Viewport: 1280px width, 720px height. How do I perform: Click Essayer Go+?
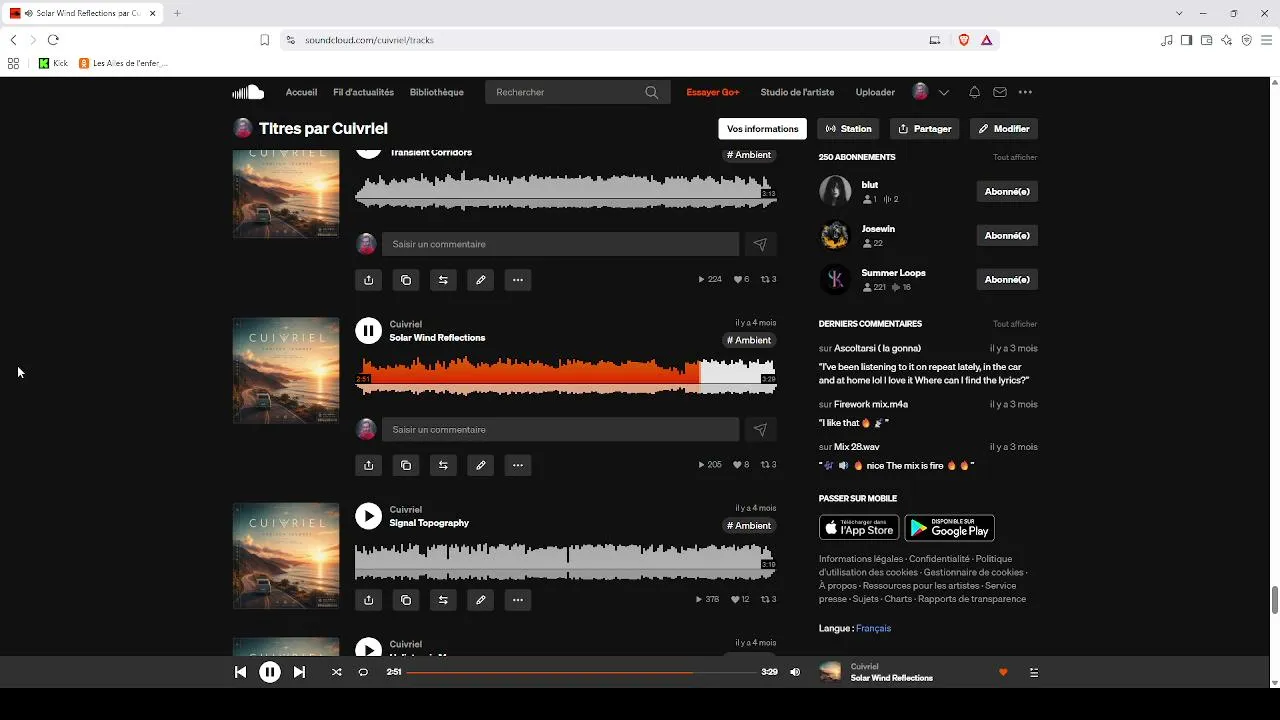tap(713, 92)
